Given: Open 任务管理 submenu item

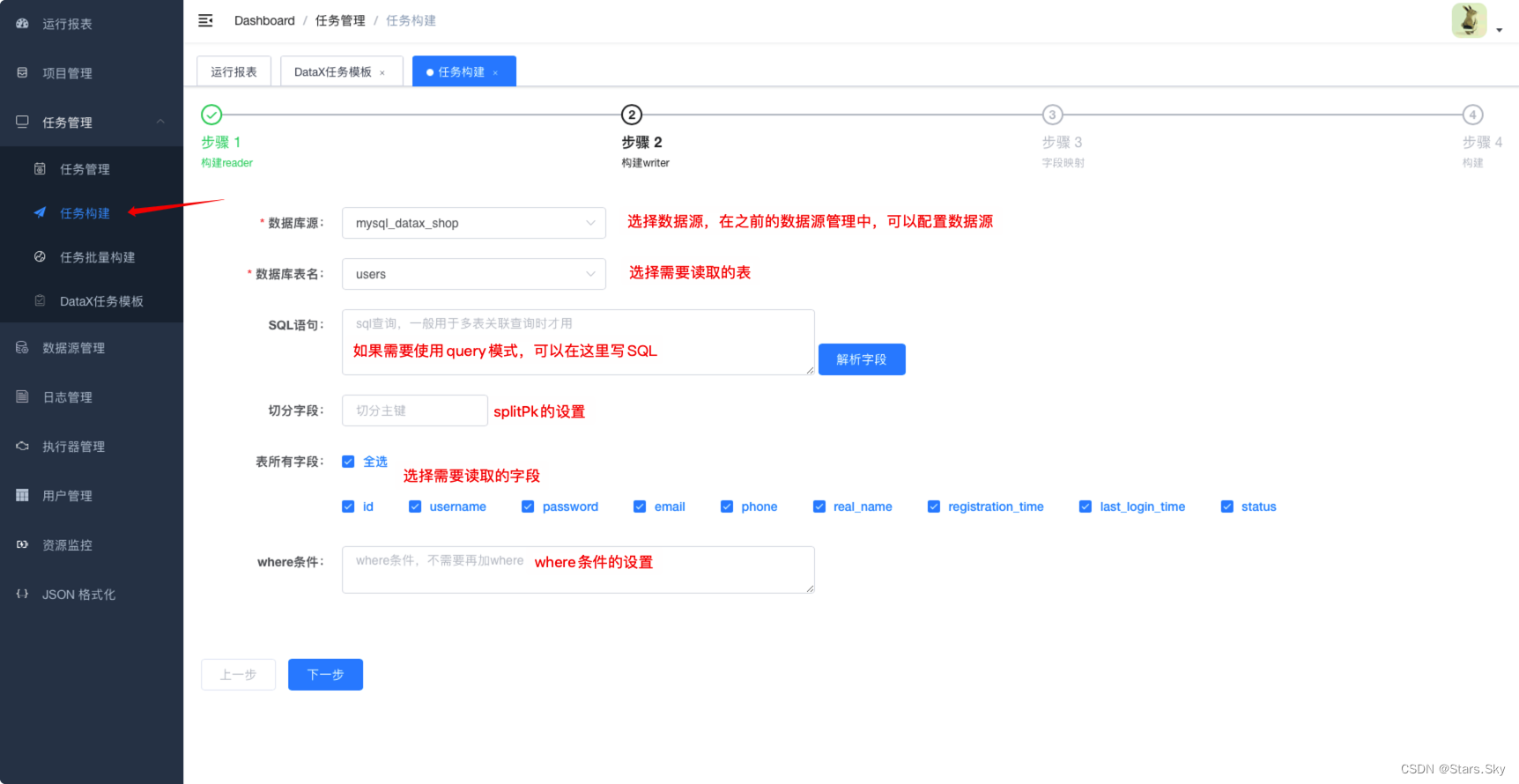Looking at the screenshot, I should pyautogui.click(x=92, y=169).
